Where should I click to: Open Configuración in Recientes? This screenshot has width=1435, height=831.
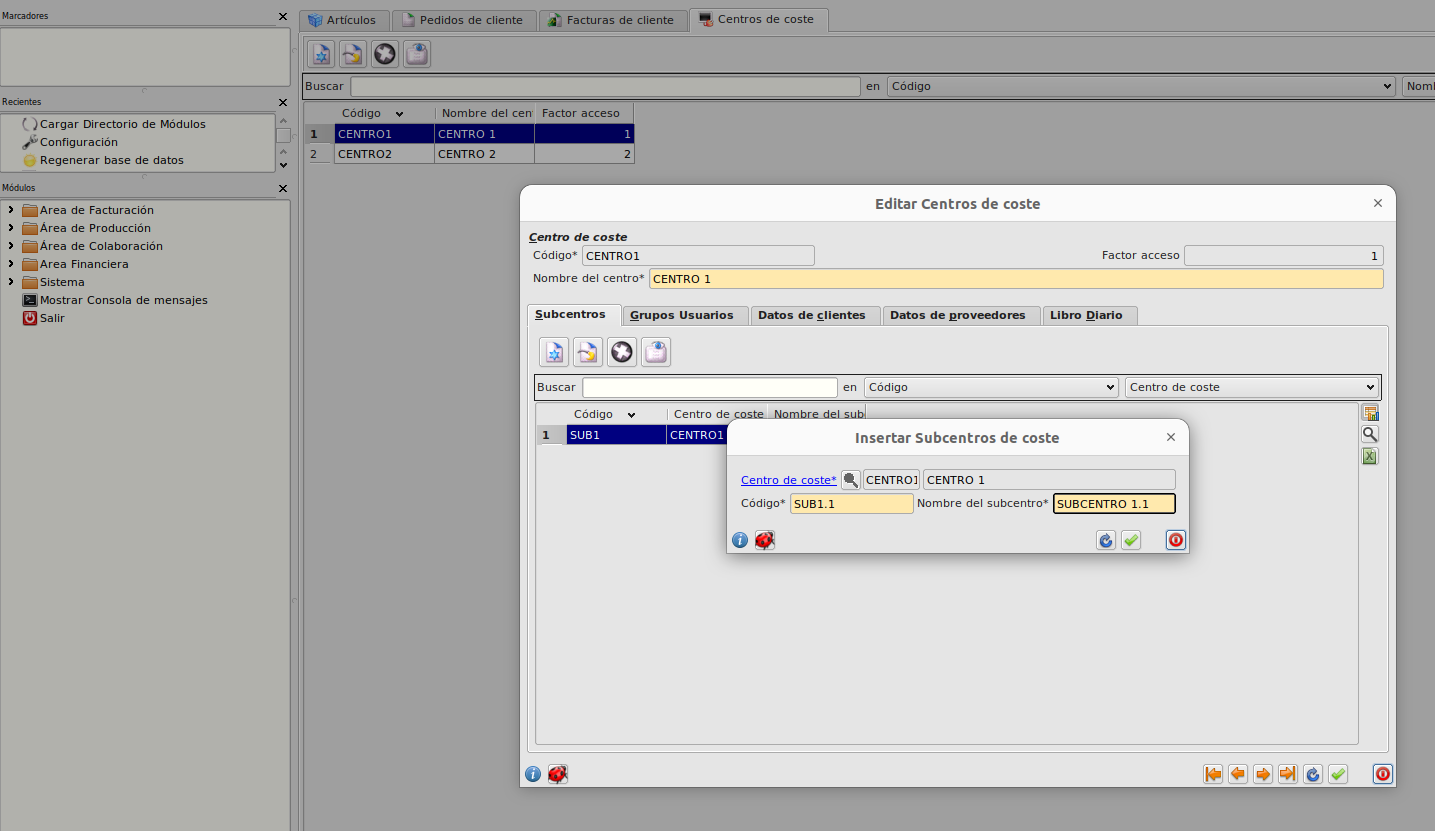click(78, 142)
